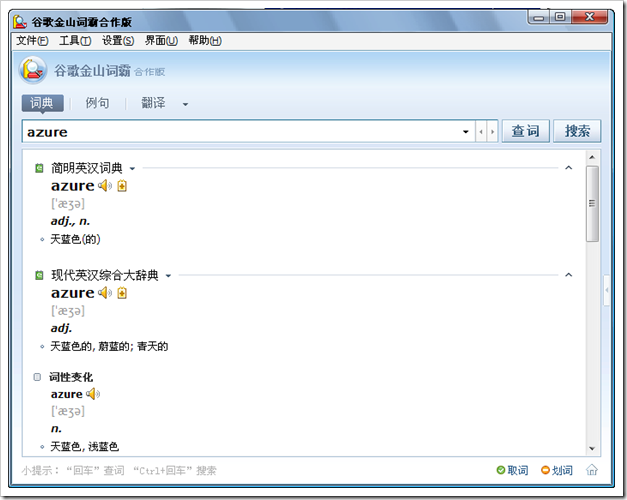Toggle 划词 selection translation
This screenshot has width=627, height=500.
coord(557,470)
